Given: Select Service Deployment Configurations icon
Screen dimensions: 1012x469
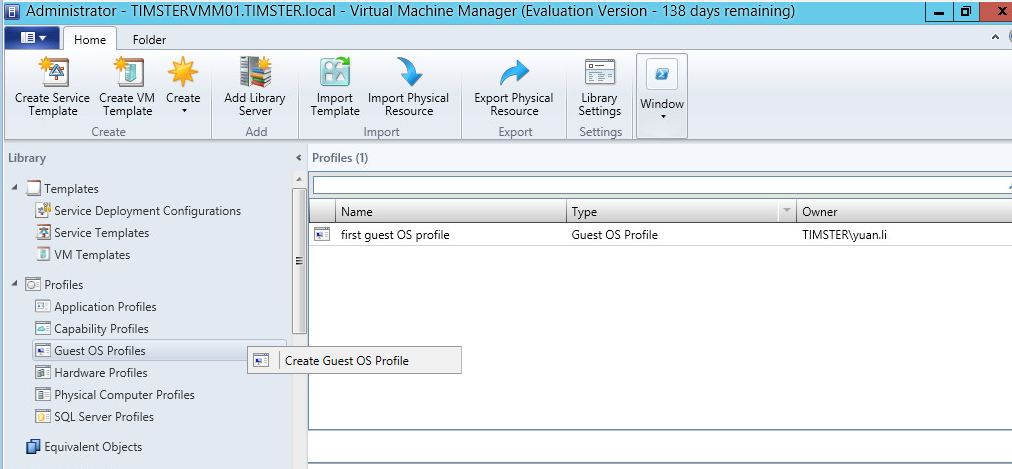Looking at the screenshot, I should coord(43,210).
